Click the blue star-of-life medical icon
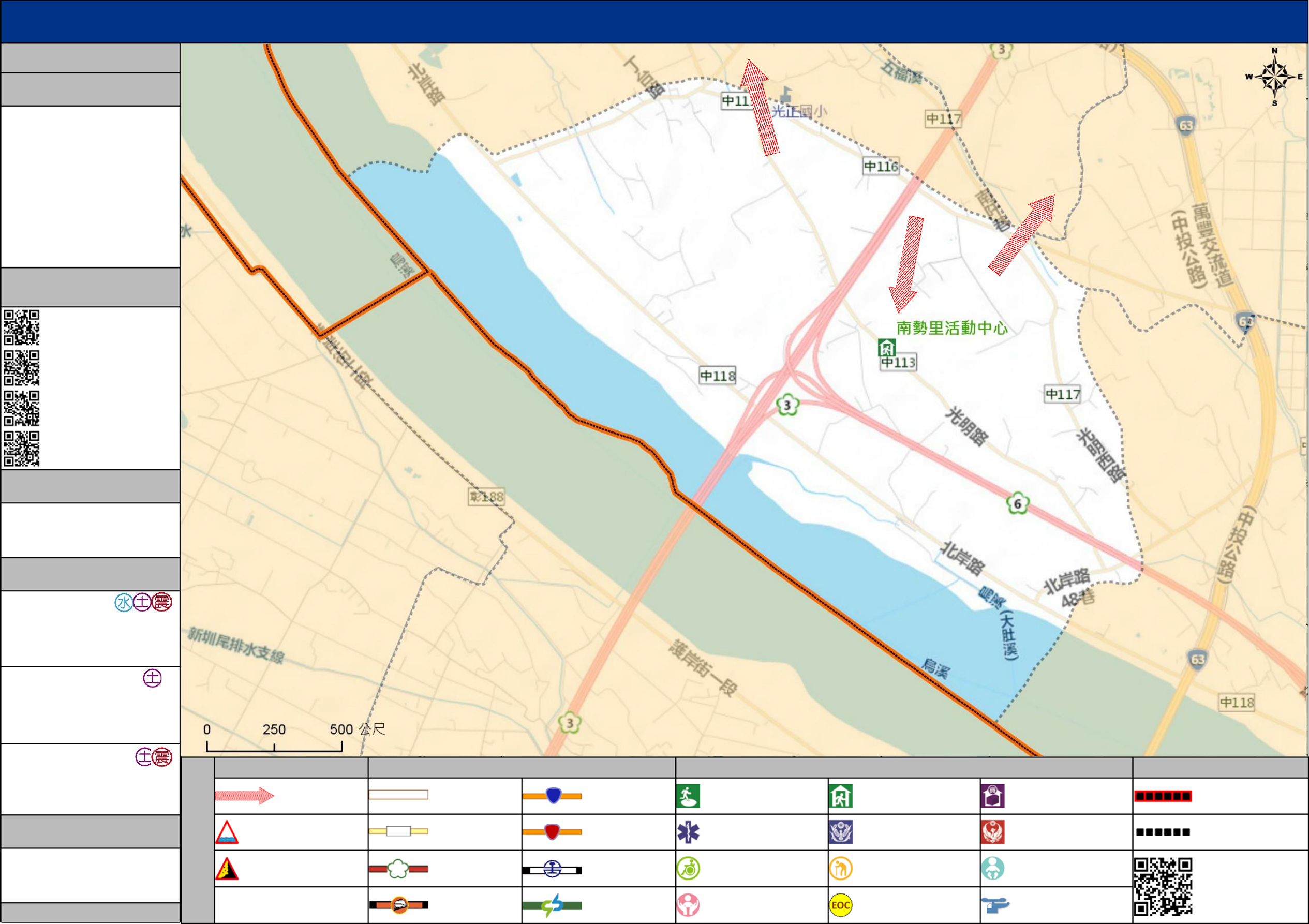This screenshot has height=924, width=1309. pyautogui.click(x=688, y=832)
